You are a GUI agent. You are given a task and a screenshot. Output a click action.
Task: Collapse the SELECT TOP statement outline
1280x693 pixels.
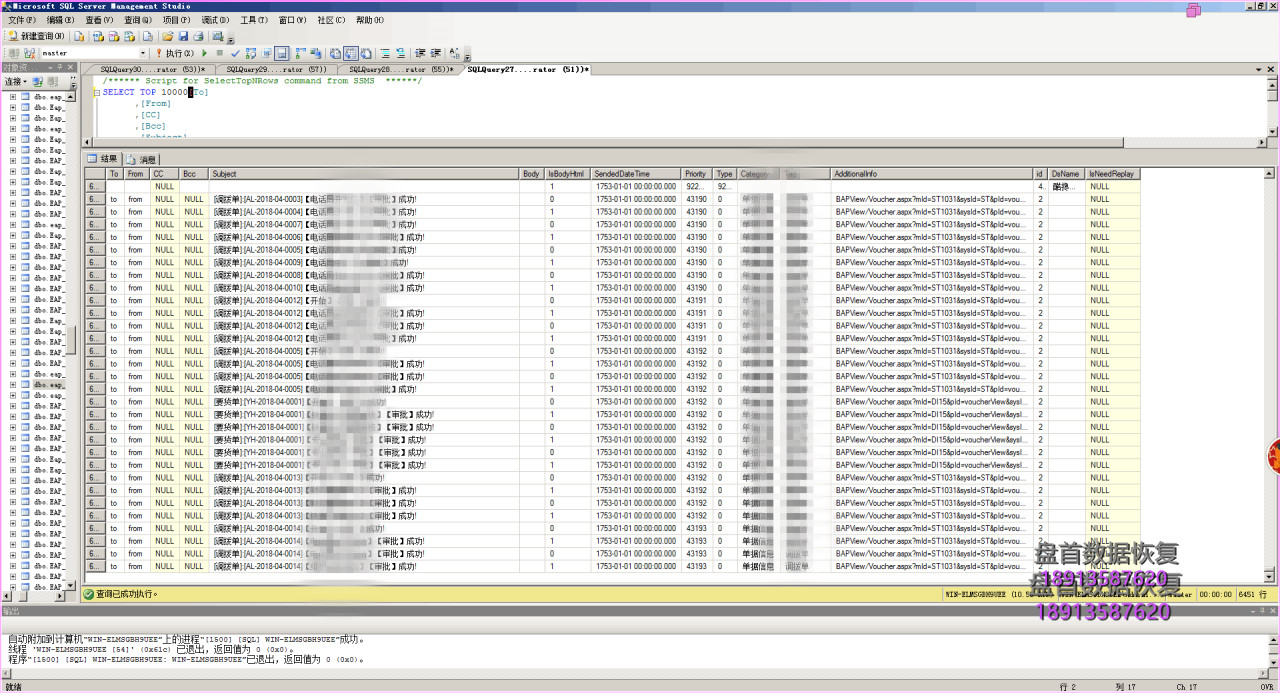(97, 92)
